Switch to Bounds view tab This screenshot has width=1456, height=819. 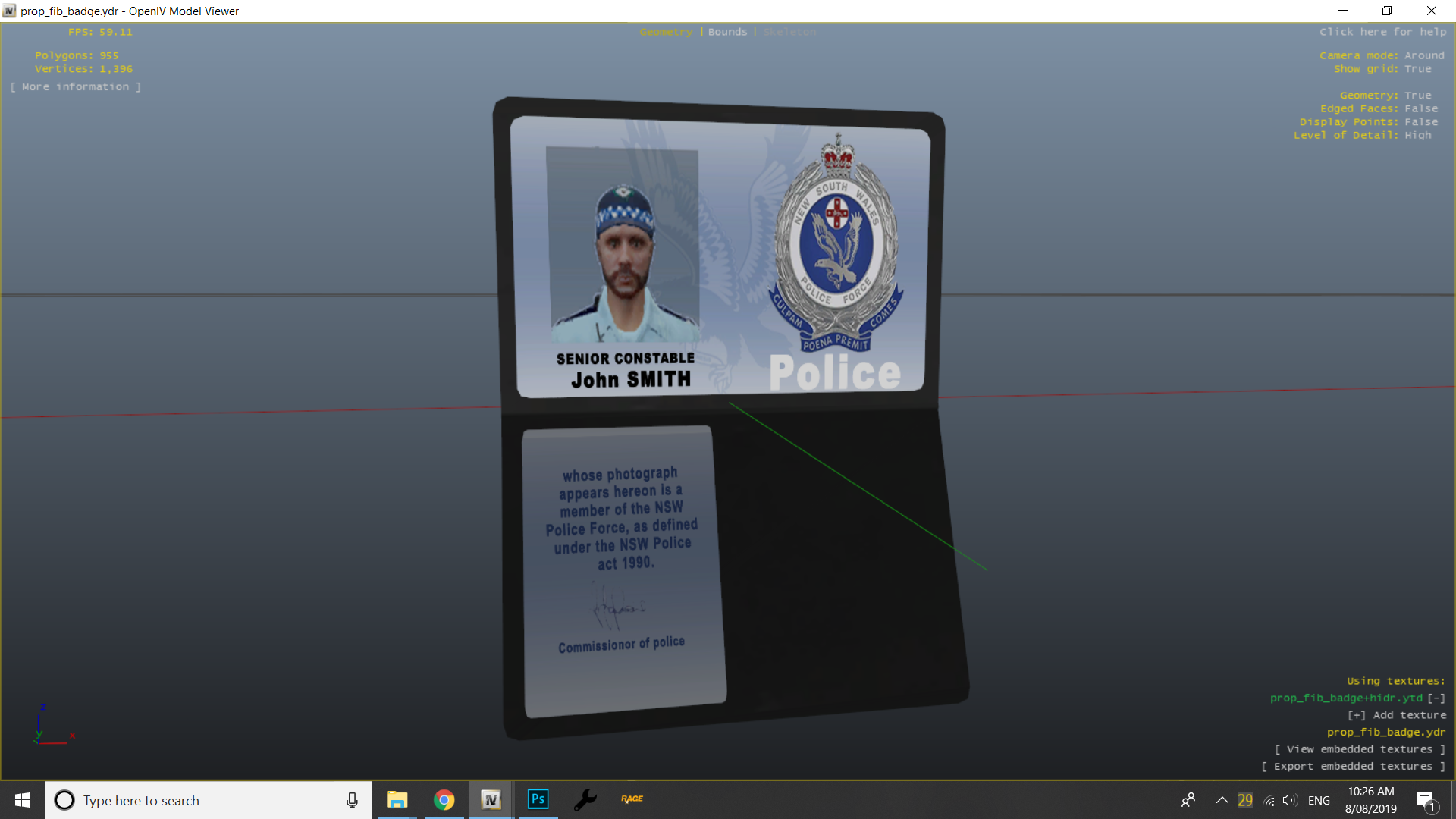[x=727, y=32]
